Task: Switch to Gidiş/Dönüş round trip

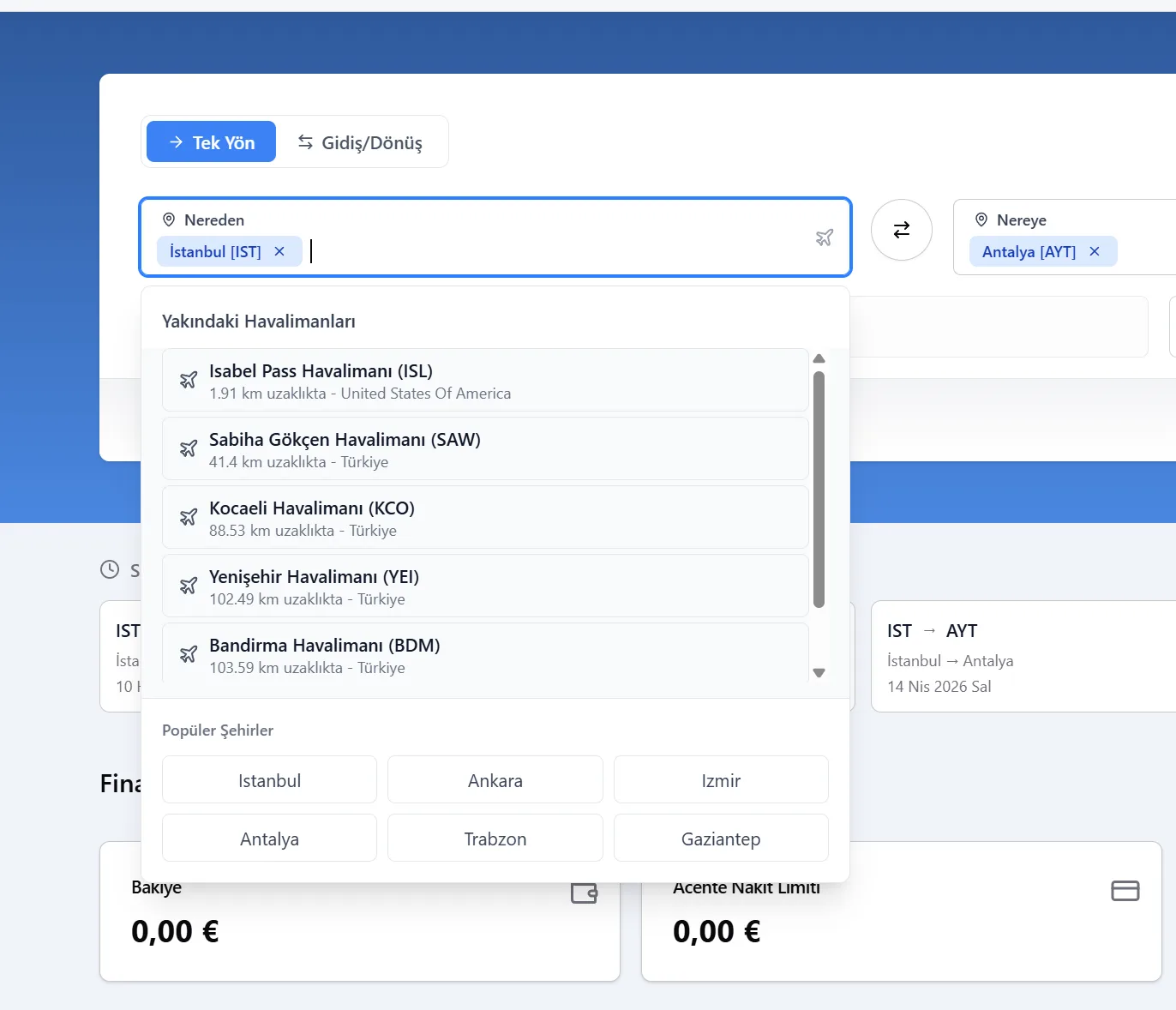Action: pyautogui.click(x=361, y=142)
